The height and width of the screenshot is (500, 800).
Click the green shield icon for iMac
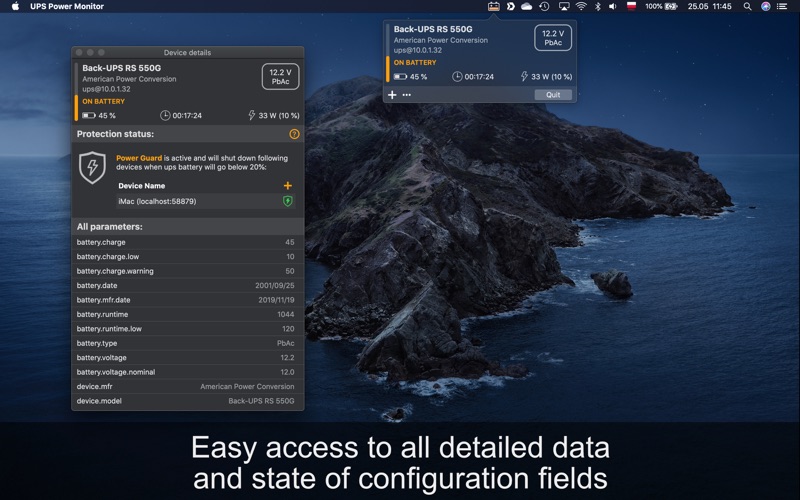tap(288, 201)
